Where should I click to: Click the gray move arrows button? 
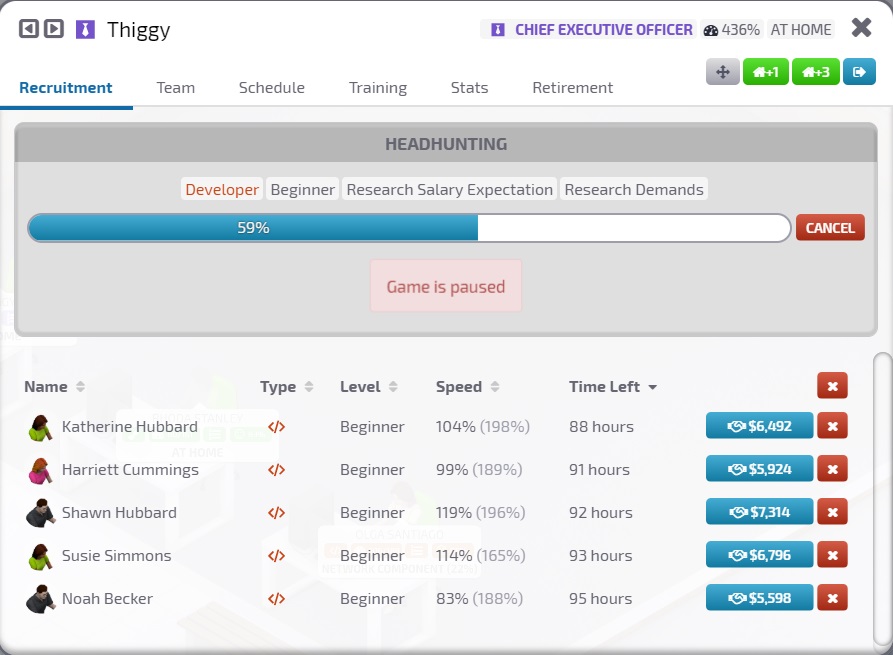723,72
